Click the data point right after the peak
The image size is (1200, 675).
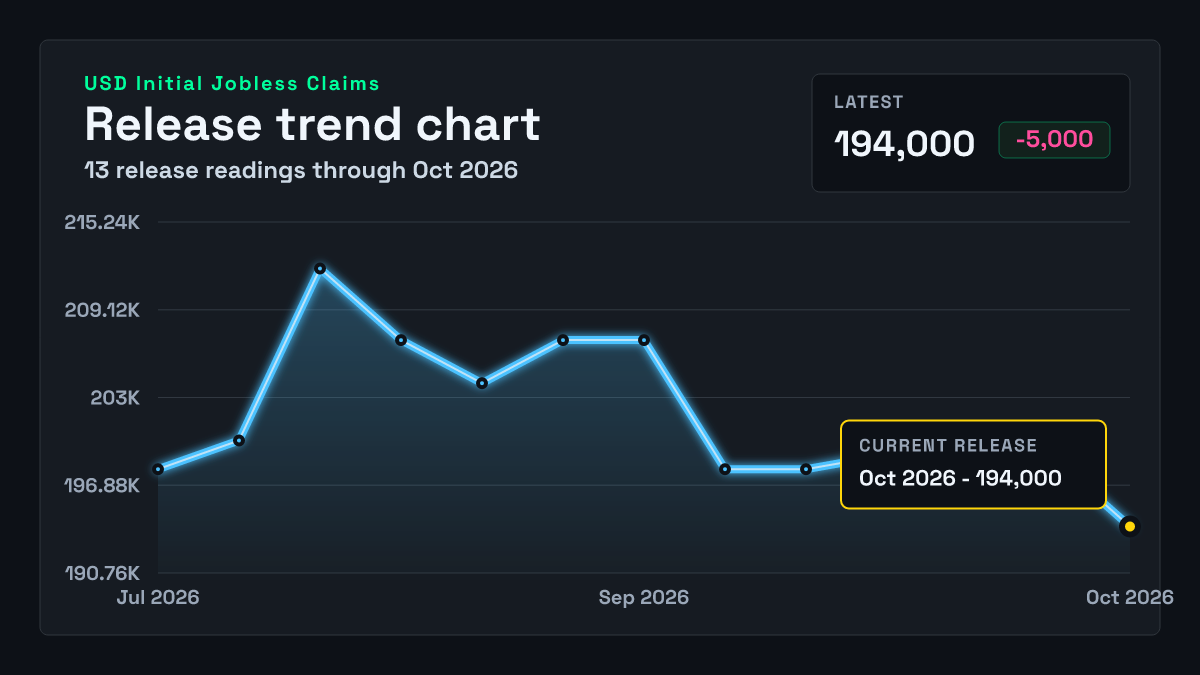(x=401, y=340)
